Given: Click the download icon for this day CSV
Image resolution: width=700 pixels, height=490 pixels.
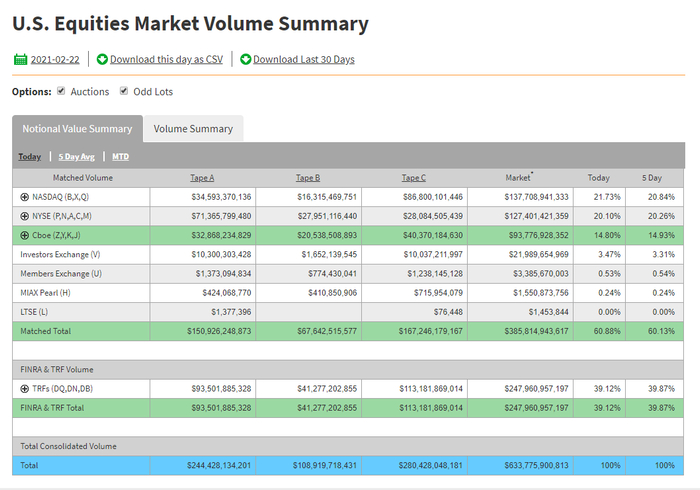Looking at the screenshot, I should pos(102,60).
